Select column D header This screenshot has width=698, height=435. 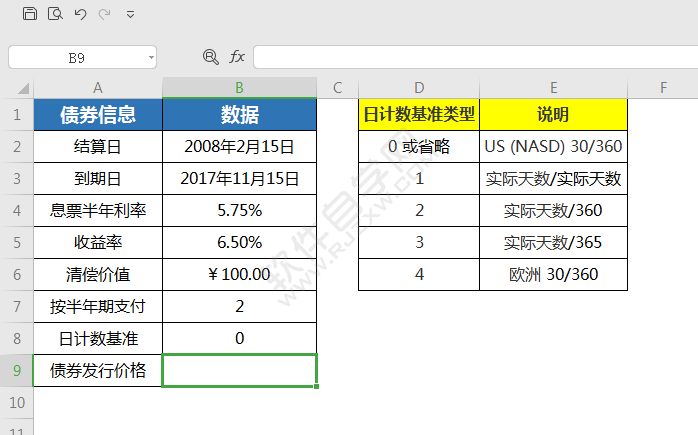(419, 88)
